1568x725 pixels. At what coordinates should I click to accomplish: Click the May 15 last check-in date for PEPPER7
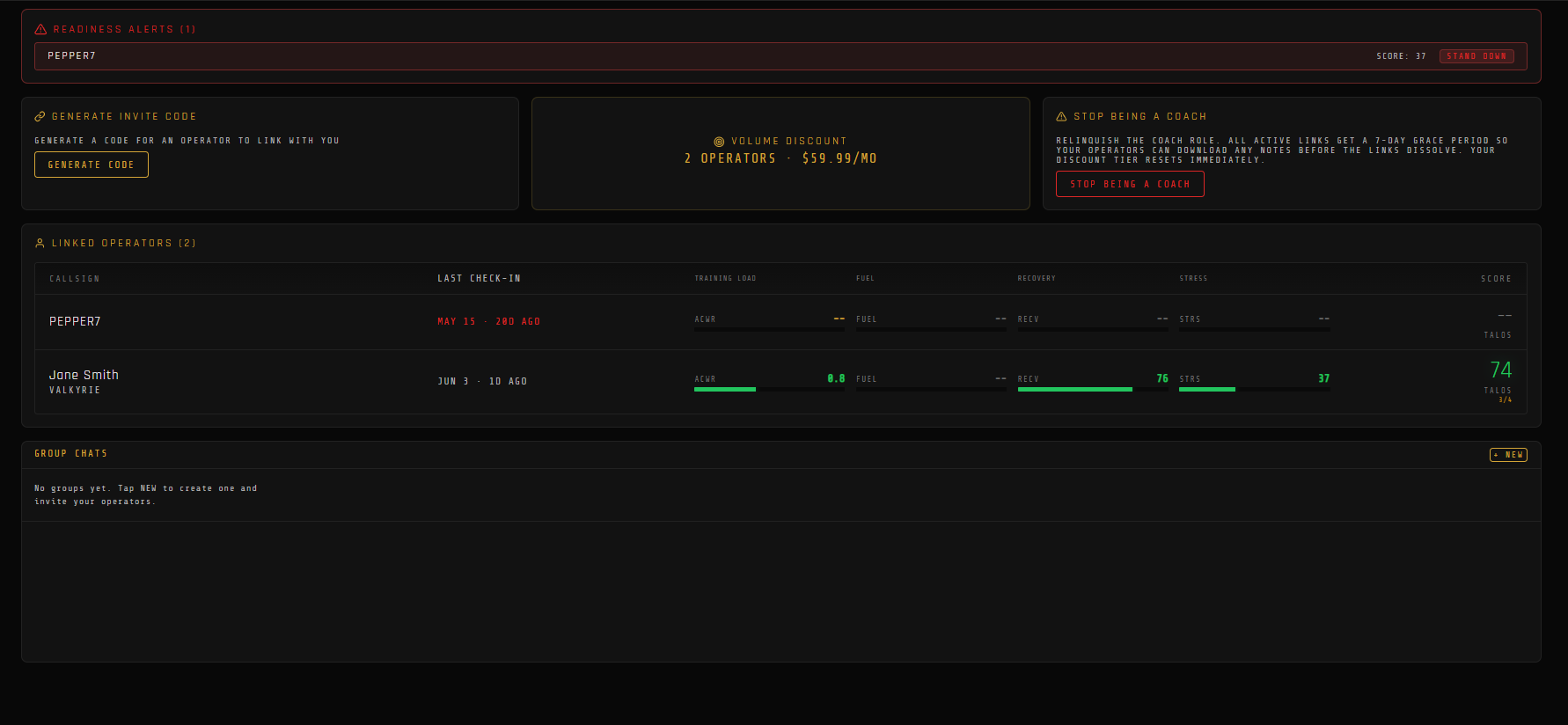click(x=489, y=321)
